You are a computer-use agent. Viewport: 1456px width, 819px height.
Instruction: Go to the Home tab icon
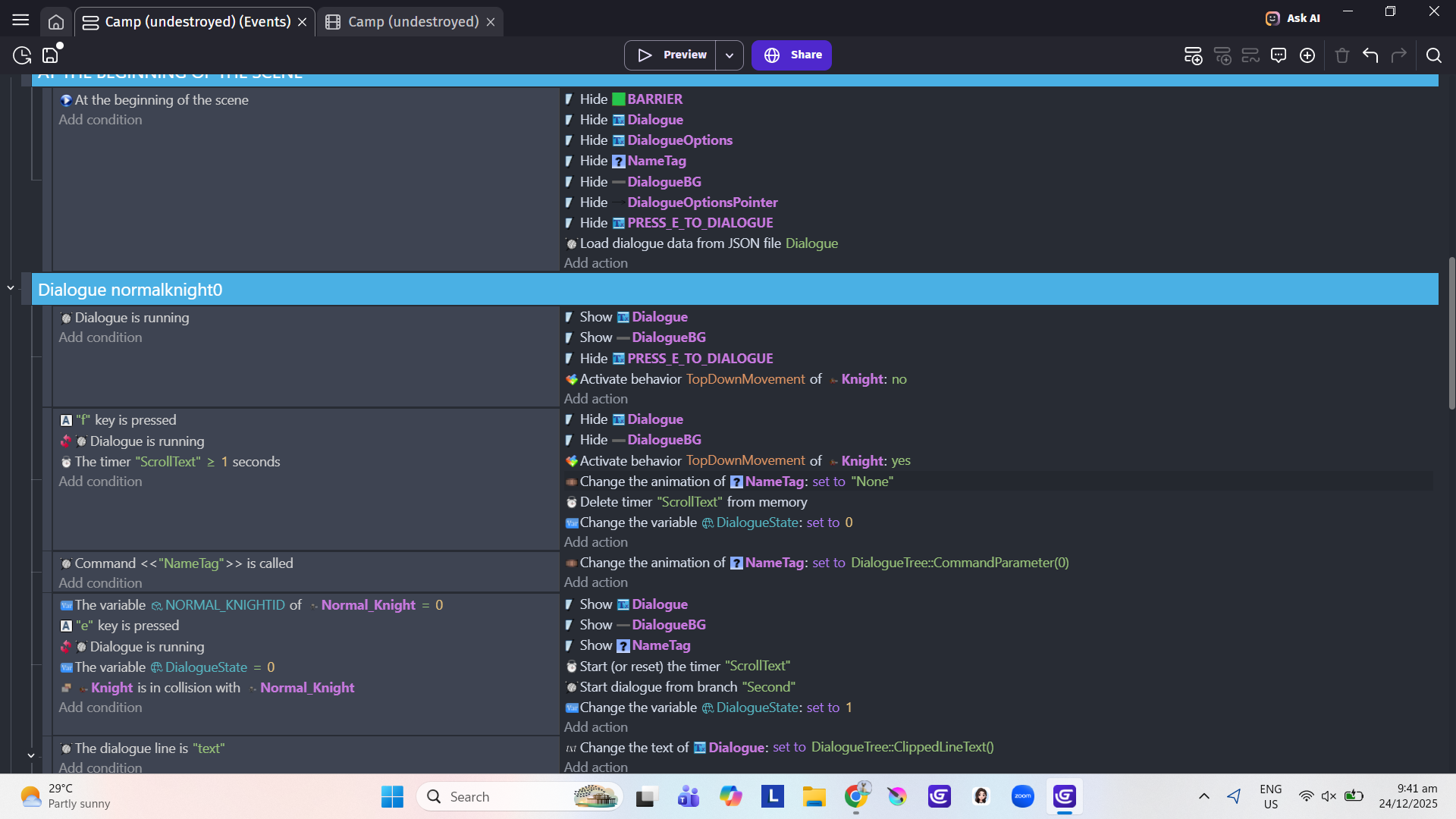pos(56,22)
